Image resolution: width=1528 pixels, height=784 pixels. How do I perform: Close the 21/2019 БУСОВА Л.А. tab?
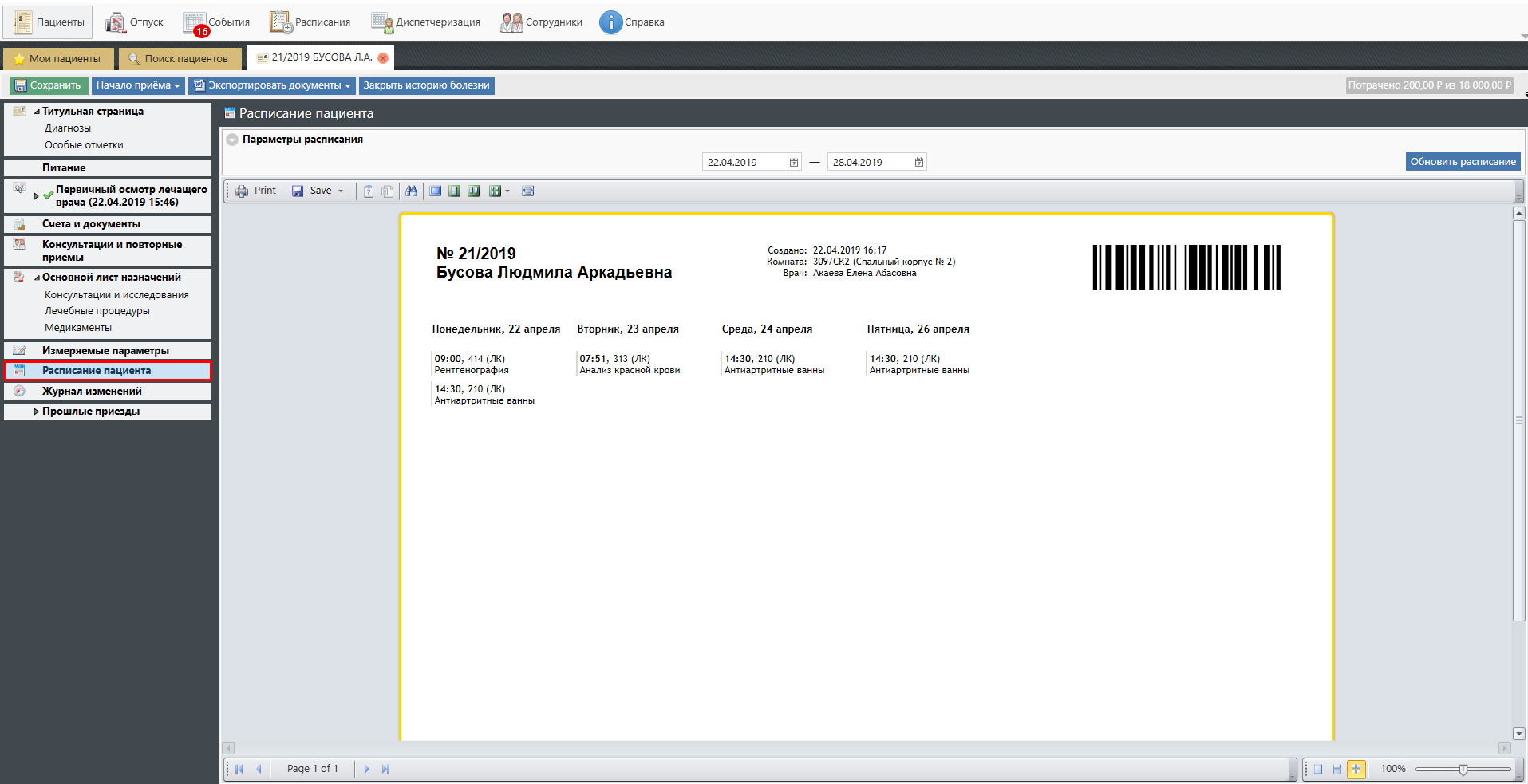(383, 57)
